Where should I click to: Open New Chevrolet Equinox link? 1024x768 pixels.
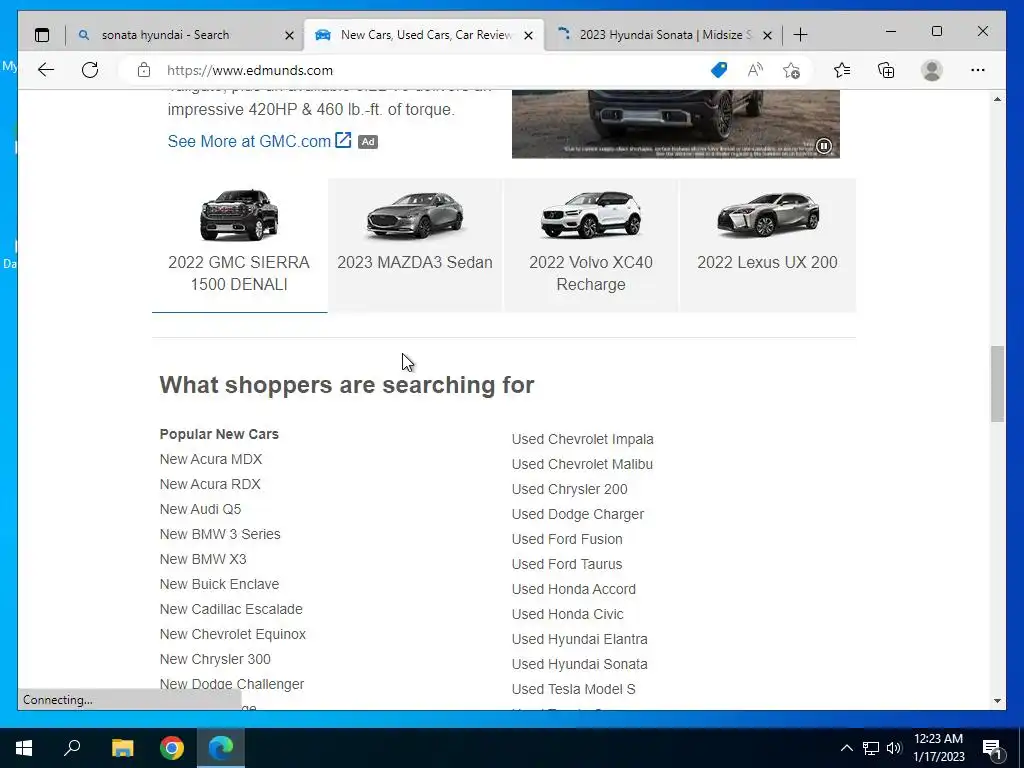click(x=232, y=634)
